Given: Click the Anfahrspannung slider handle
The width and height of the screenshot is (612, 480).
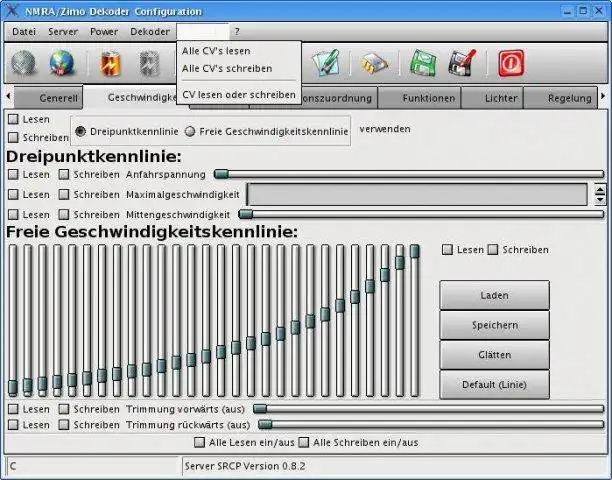Looking at the screenshot, I should 221,174.
